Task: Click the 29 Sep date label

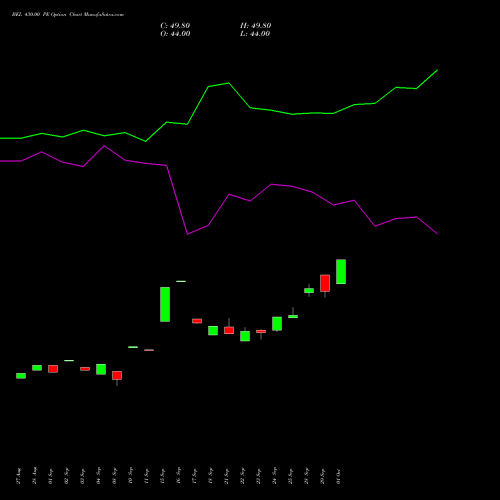Action: (x=323, y=476)
